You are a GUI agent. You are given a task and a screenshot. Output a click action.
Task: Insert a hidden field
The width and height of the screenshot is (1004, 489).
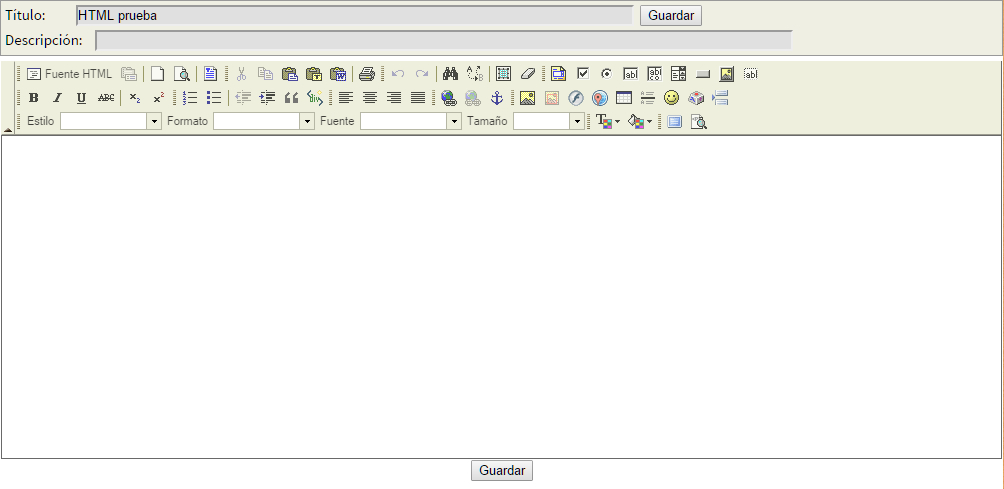click(750, 74)
